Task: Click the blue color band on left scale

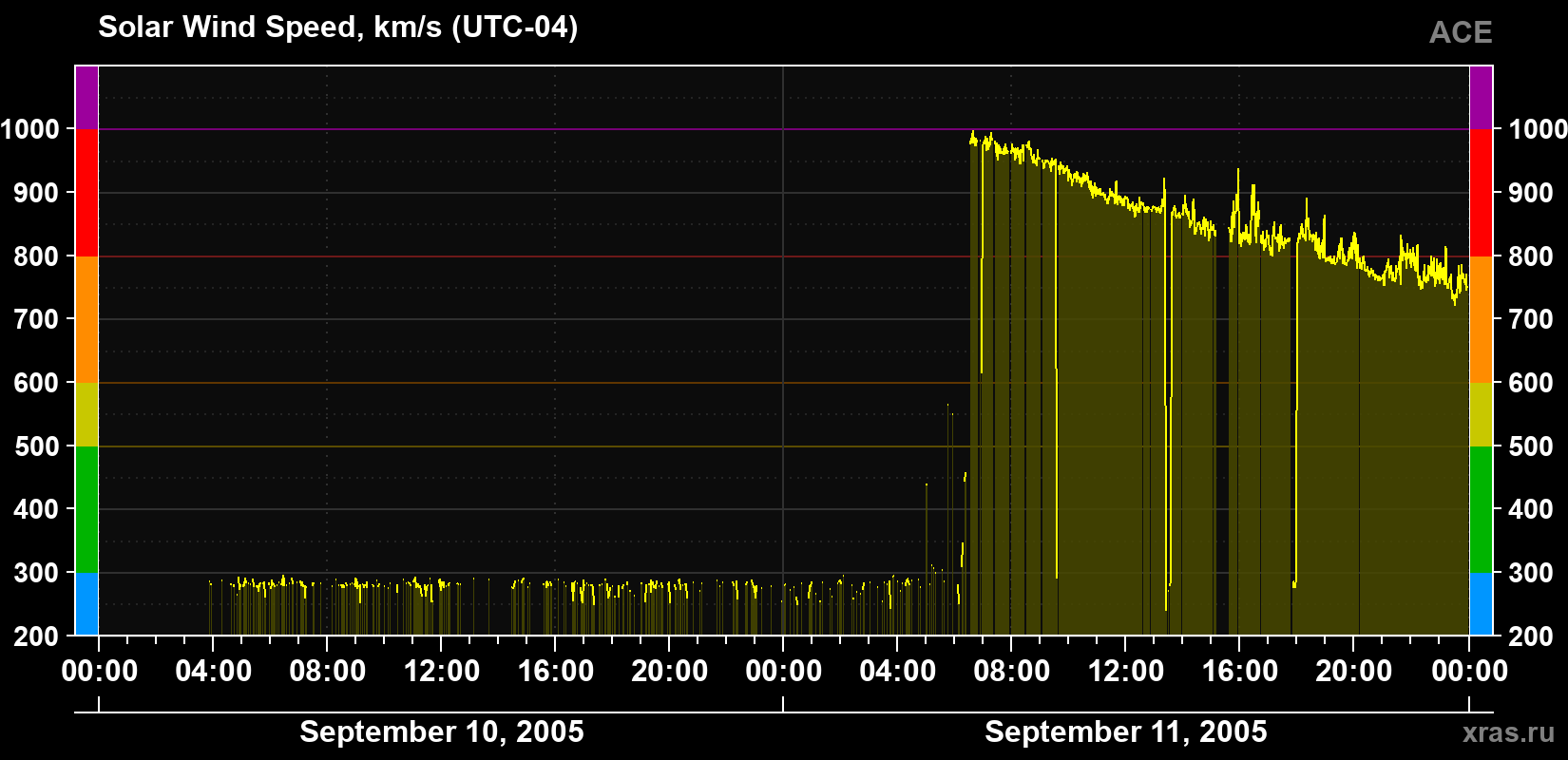Action: pyautogui.click(x=86, y=603)
